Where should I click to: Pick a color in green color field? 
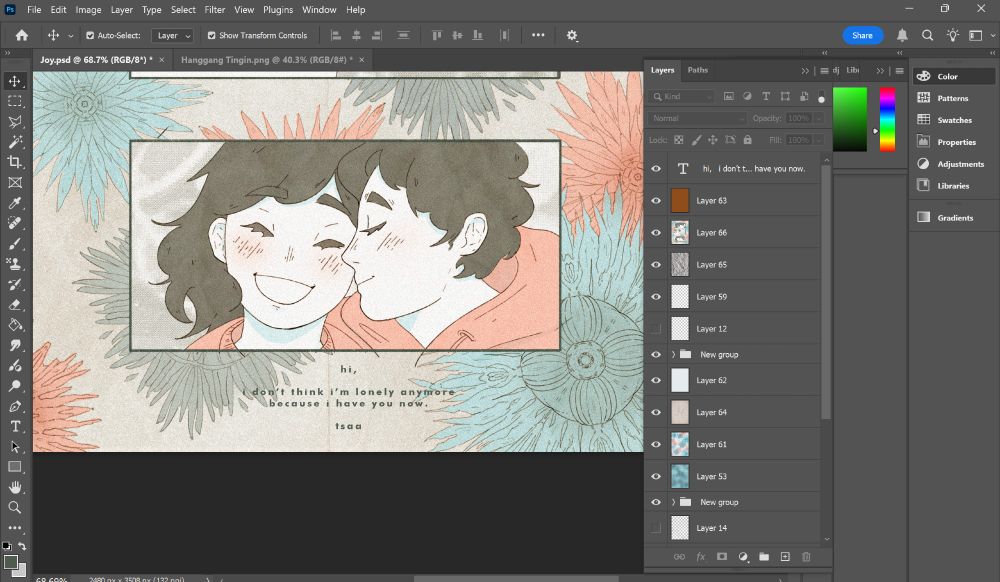(x=849, y=120)
